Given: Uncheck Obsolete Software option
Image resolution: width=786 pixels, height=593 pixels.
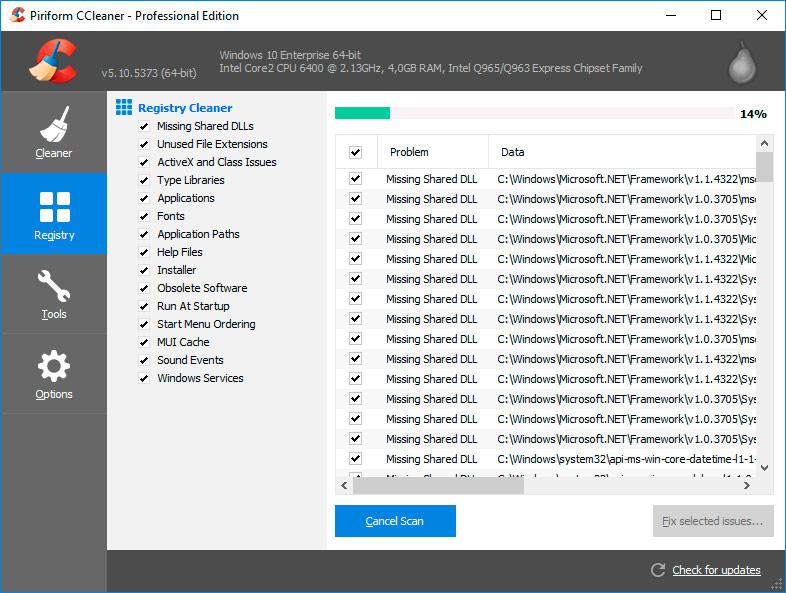Looking at the screenshot, I should pyautogui.click(x=144, y=289).
